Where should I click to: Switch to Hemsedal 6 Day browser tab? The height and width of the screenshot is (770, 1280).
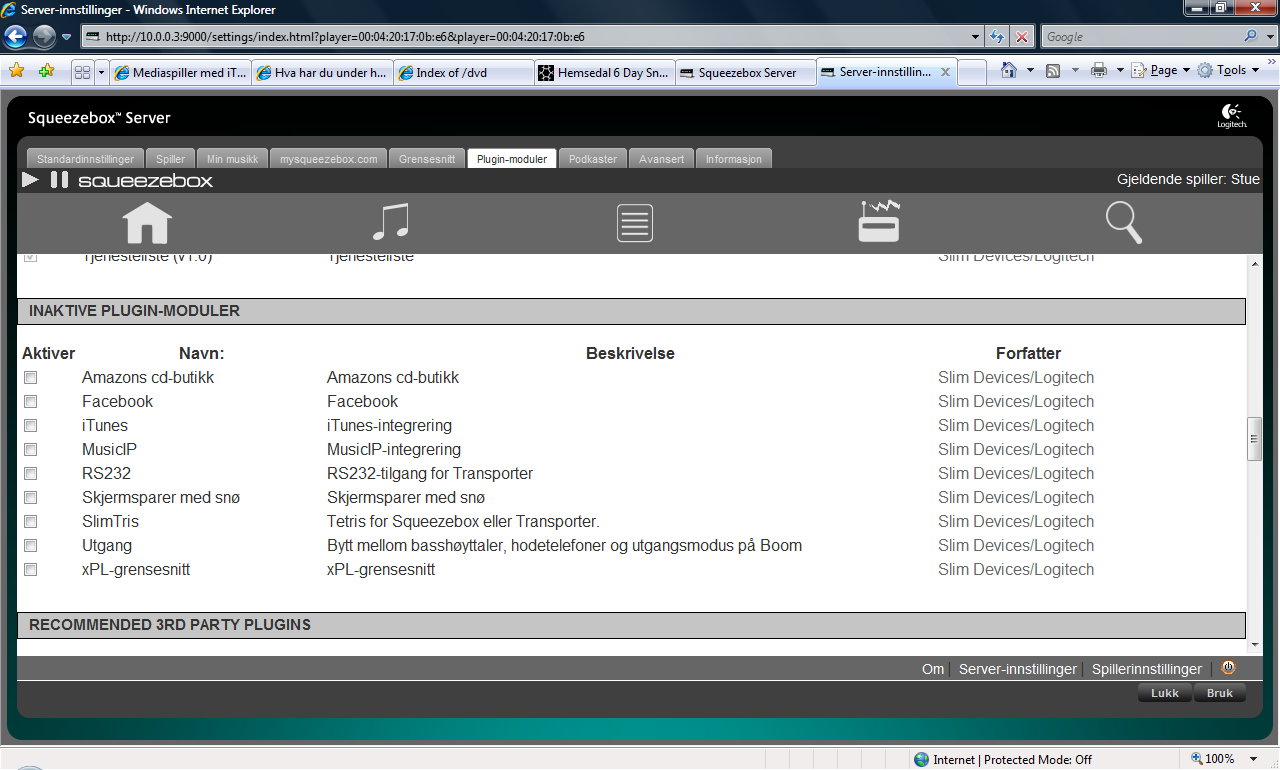(x=604, y=72)
